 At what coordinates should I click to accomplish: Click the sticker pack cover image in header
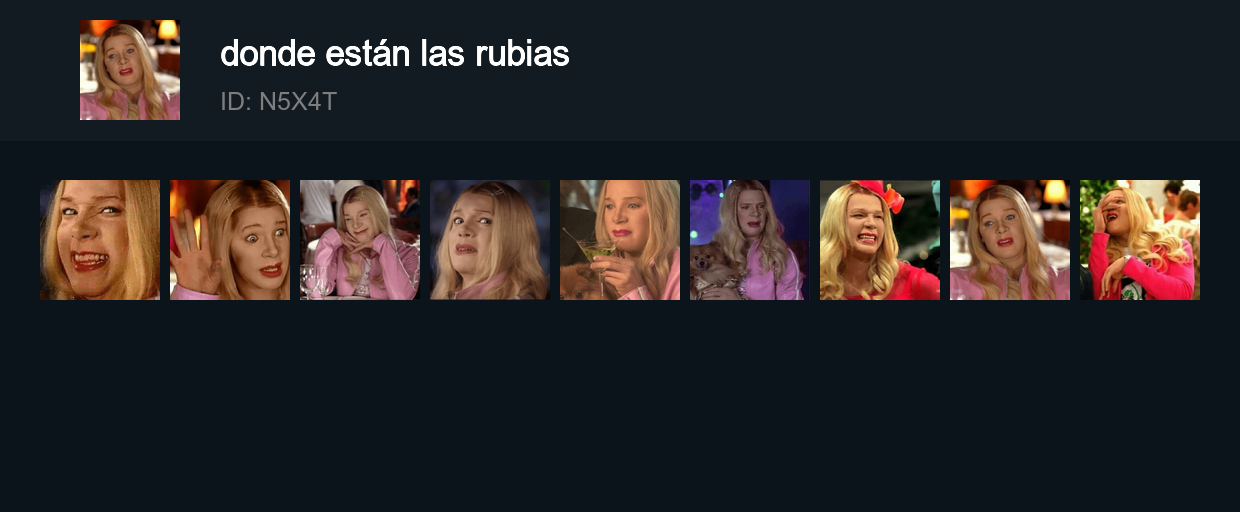[x=130, y=70]
